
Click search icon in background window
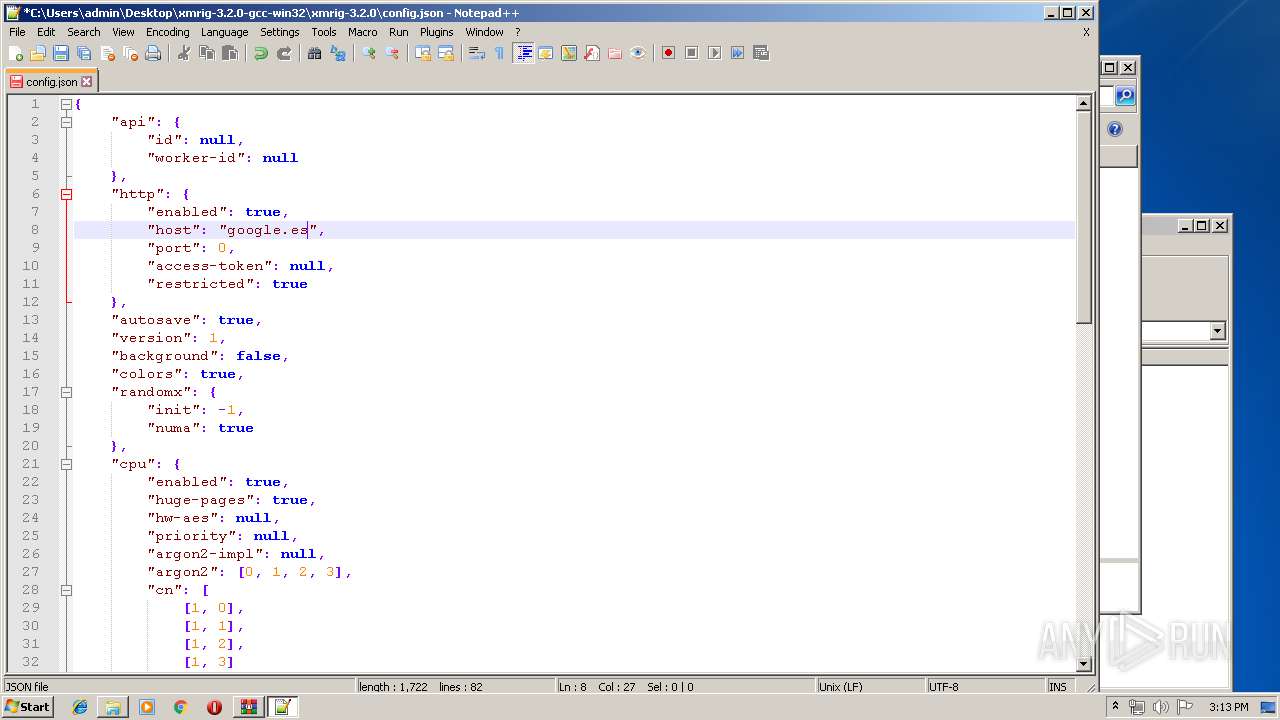click(1125, 95)
